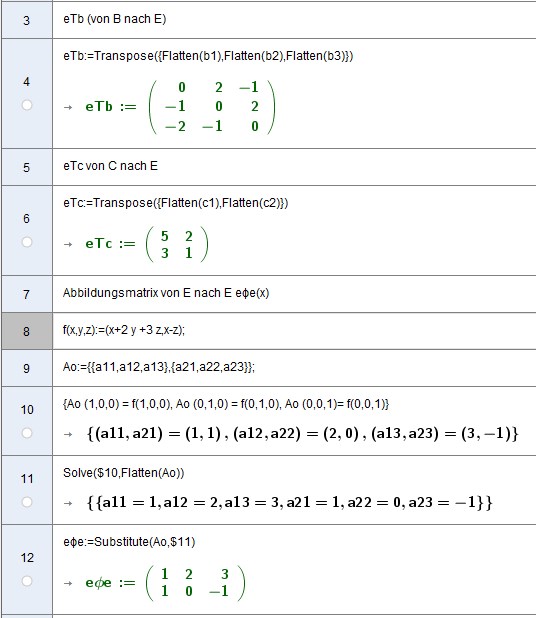536x618 pixels.
Task: Click the arrow before row 10 output
Action: 68,434
